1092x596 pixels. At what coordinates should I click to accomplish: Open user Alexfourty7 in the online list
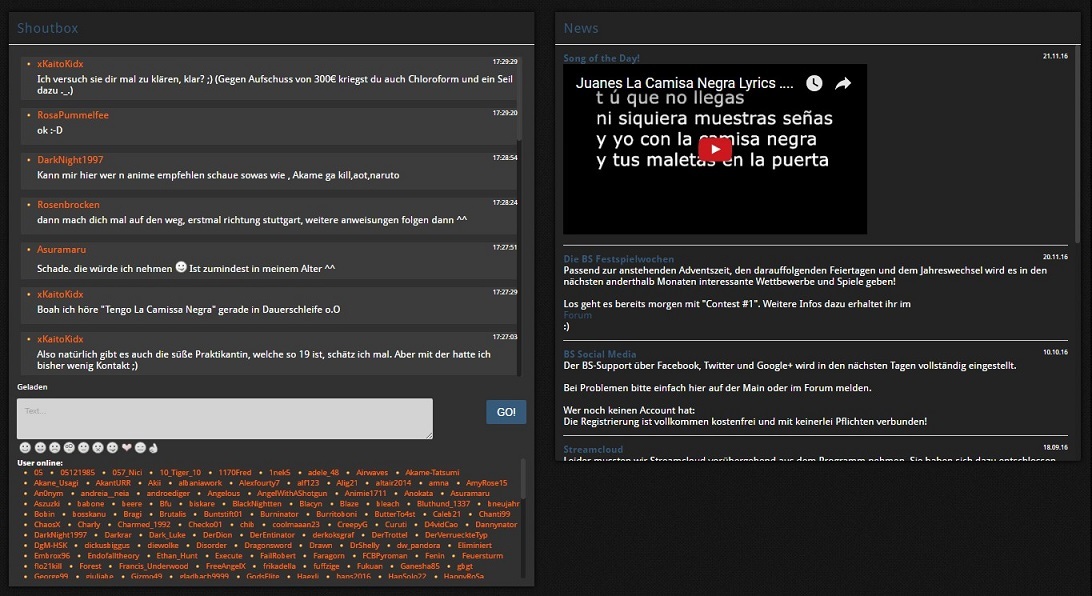click(259, 483)
